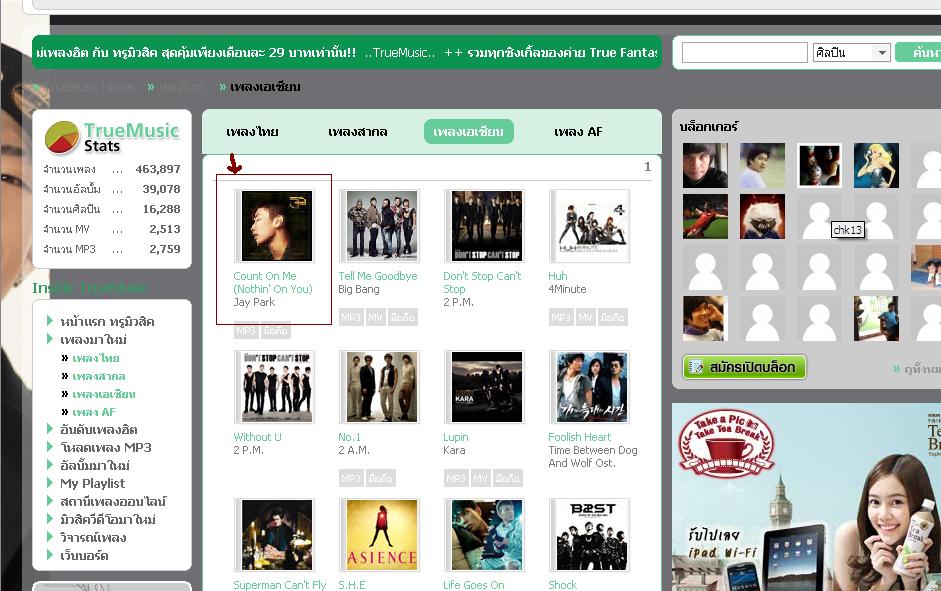Open the เพลงเอเชียน sidebar sublink
Screen dimensions: 941x591
coord(104,394)
